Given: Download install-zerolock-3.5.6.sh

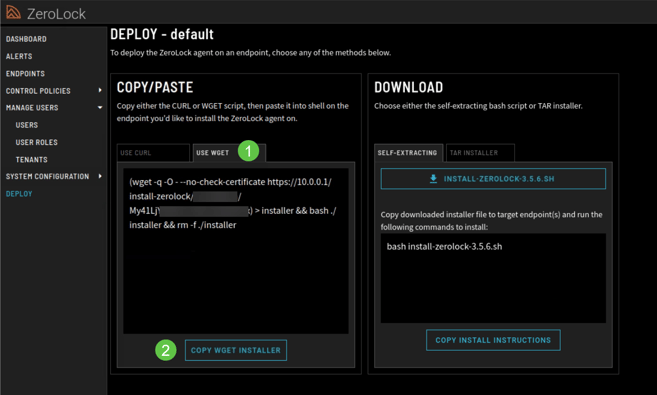Looking at the screenshot, I should tap(493, 179).
